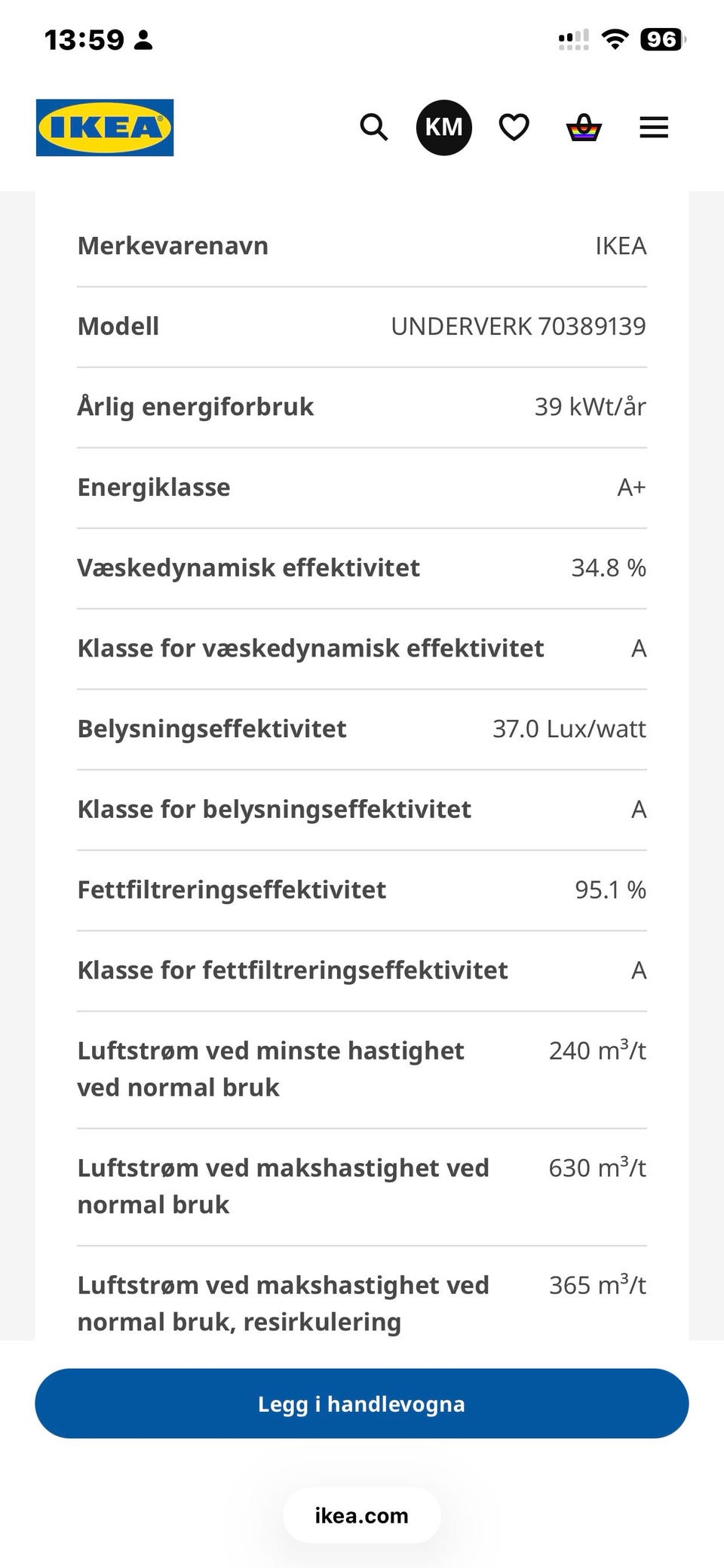Open the KM profile avatar
Image resolution: width=724 pixels, height=1568 pixels.
click(444, 128)
